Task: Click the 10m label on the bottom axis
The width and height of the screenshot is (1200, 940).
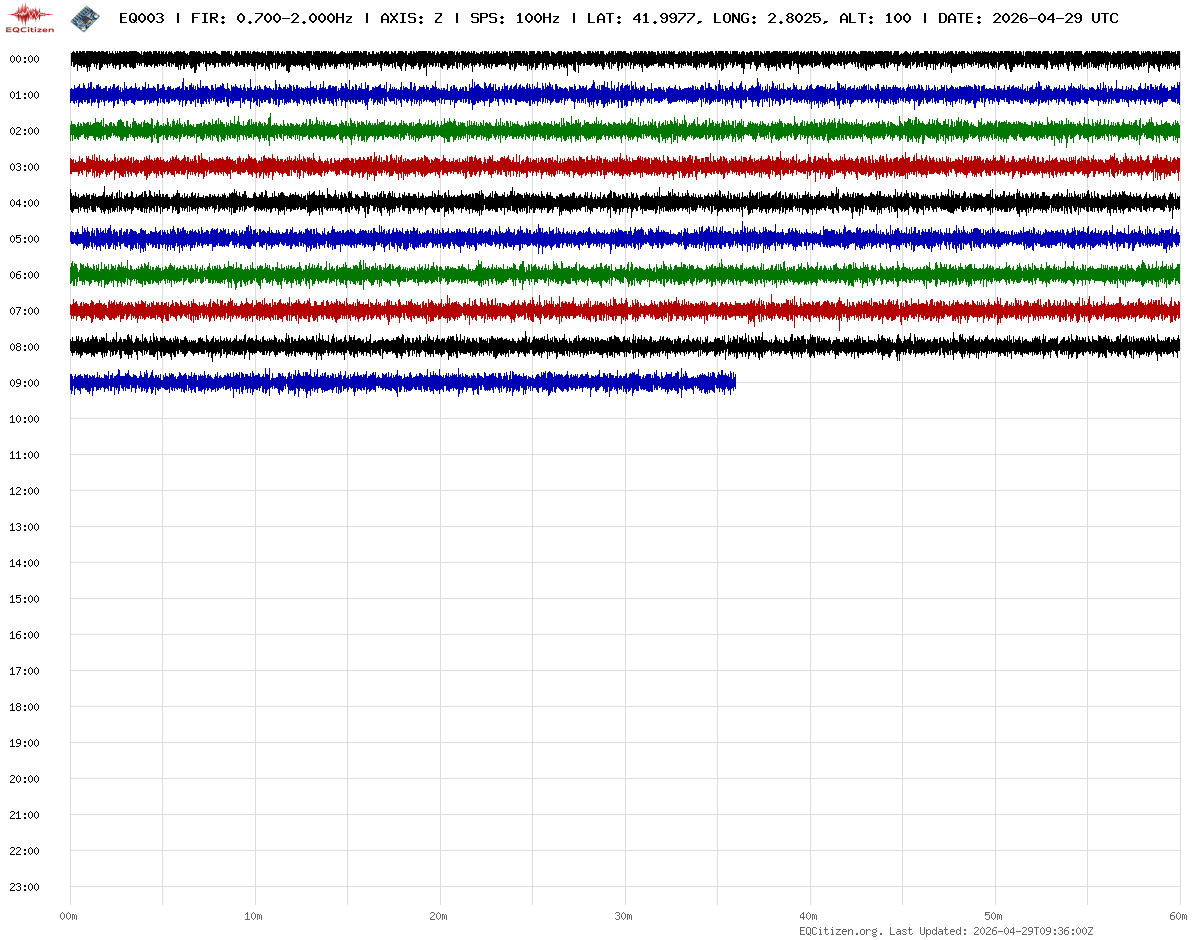Action: point(254,916)
